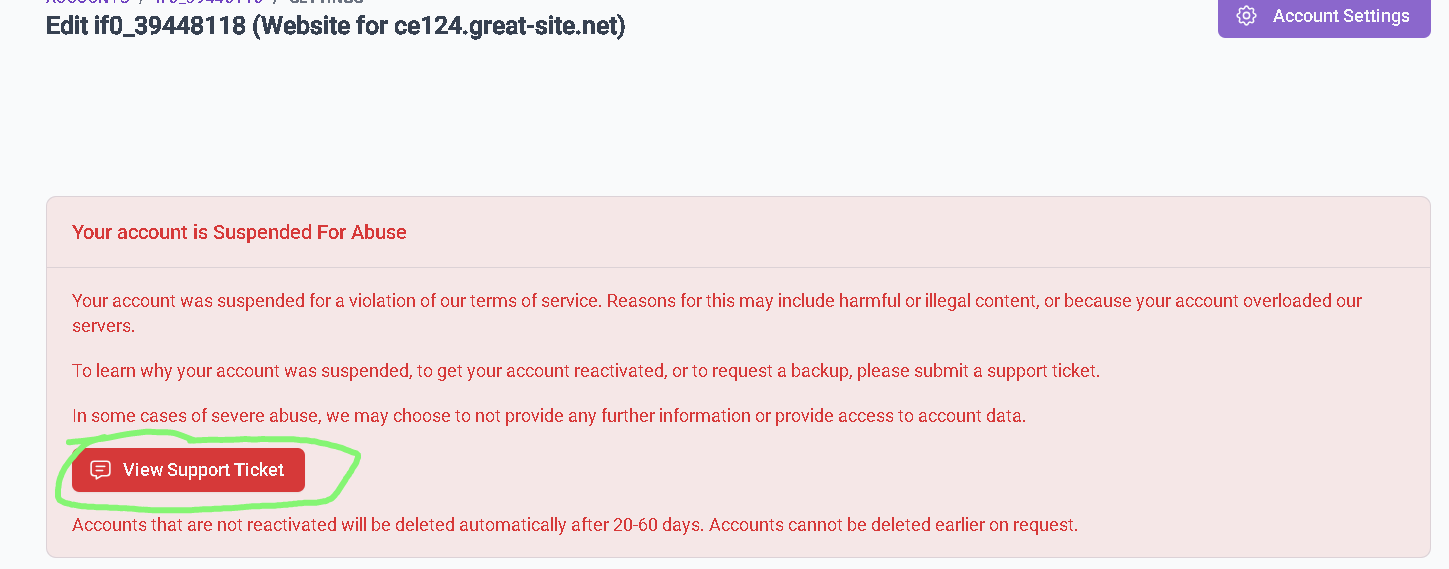This screenshot has height=569, width=1449.
Task: Click the gear icon in Account Settings
Action: point(1246,16)
